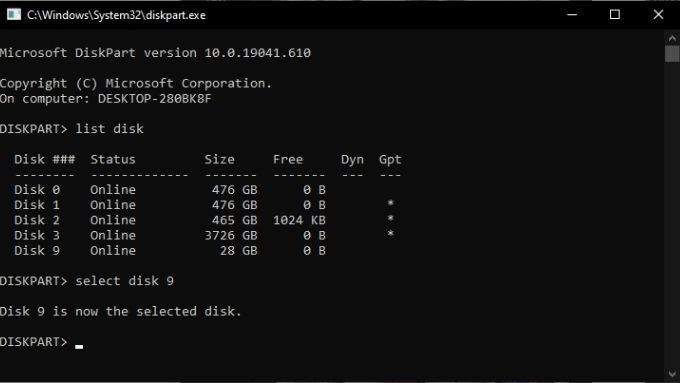Click the 'Gpt' column header
The image size is (680, 383).
coord(390,160)
